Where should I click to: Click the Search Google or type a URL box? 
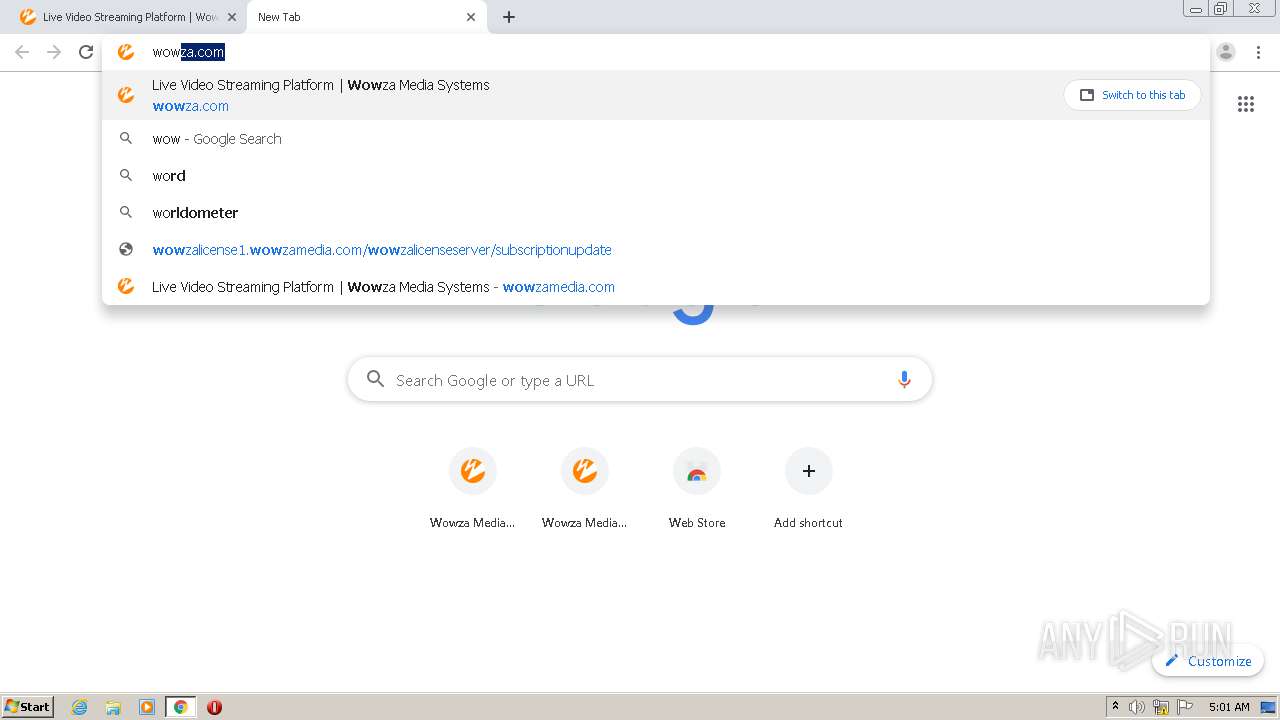(640, 380)
